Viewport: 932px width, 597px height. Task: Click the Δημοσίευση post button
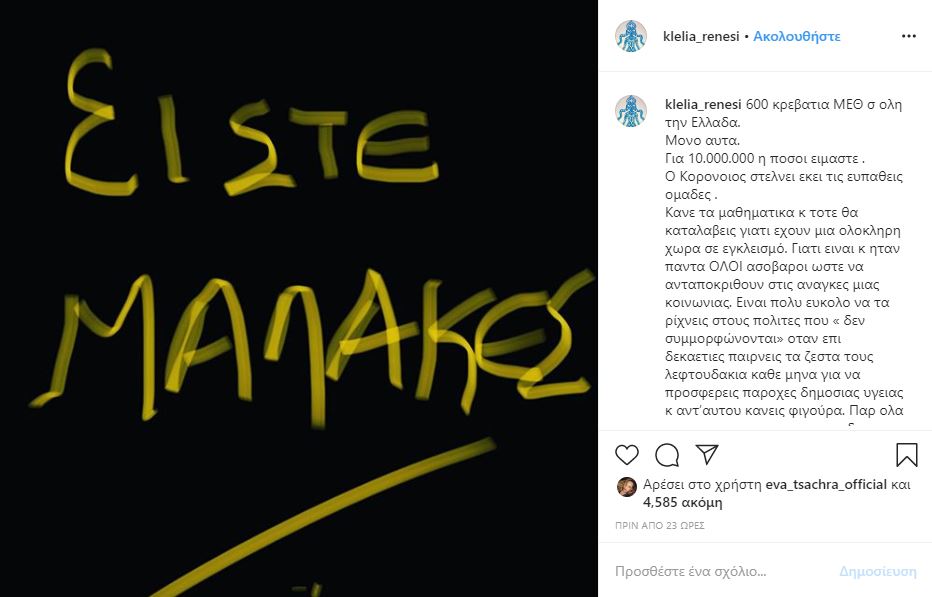(877, 571)
